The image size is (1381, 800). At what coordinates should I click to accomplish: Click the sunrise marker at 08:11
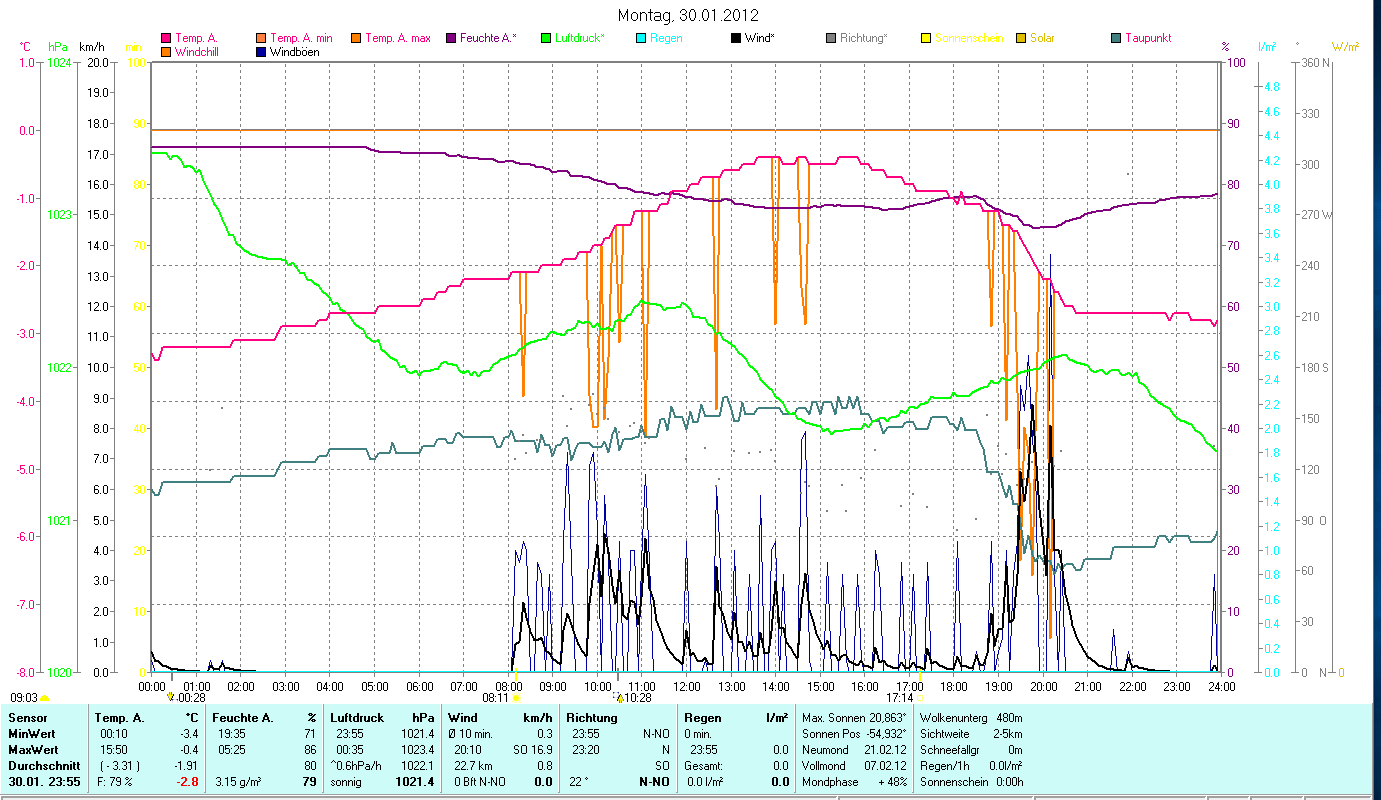pos(517,698)
